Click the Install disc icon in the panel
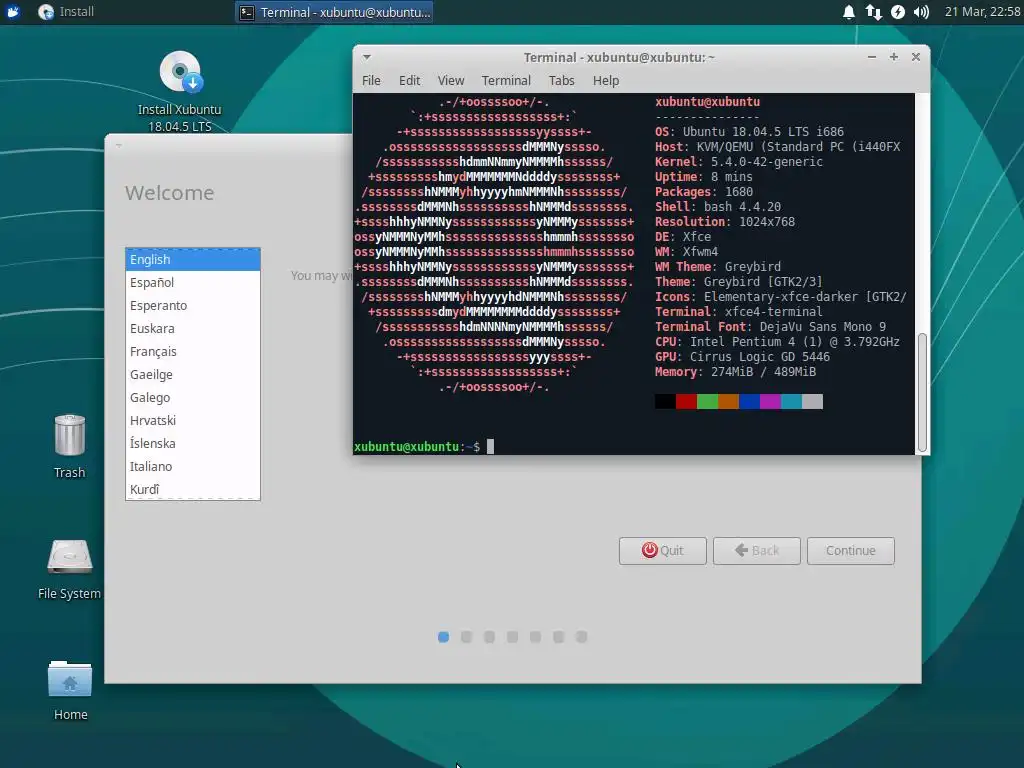 pyautogui.click(x=46, y=12)
